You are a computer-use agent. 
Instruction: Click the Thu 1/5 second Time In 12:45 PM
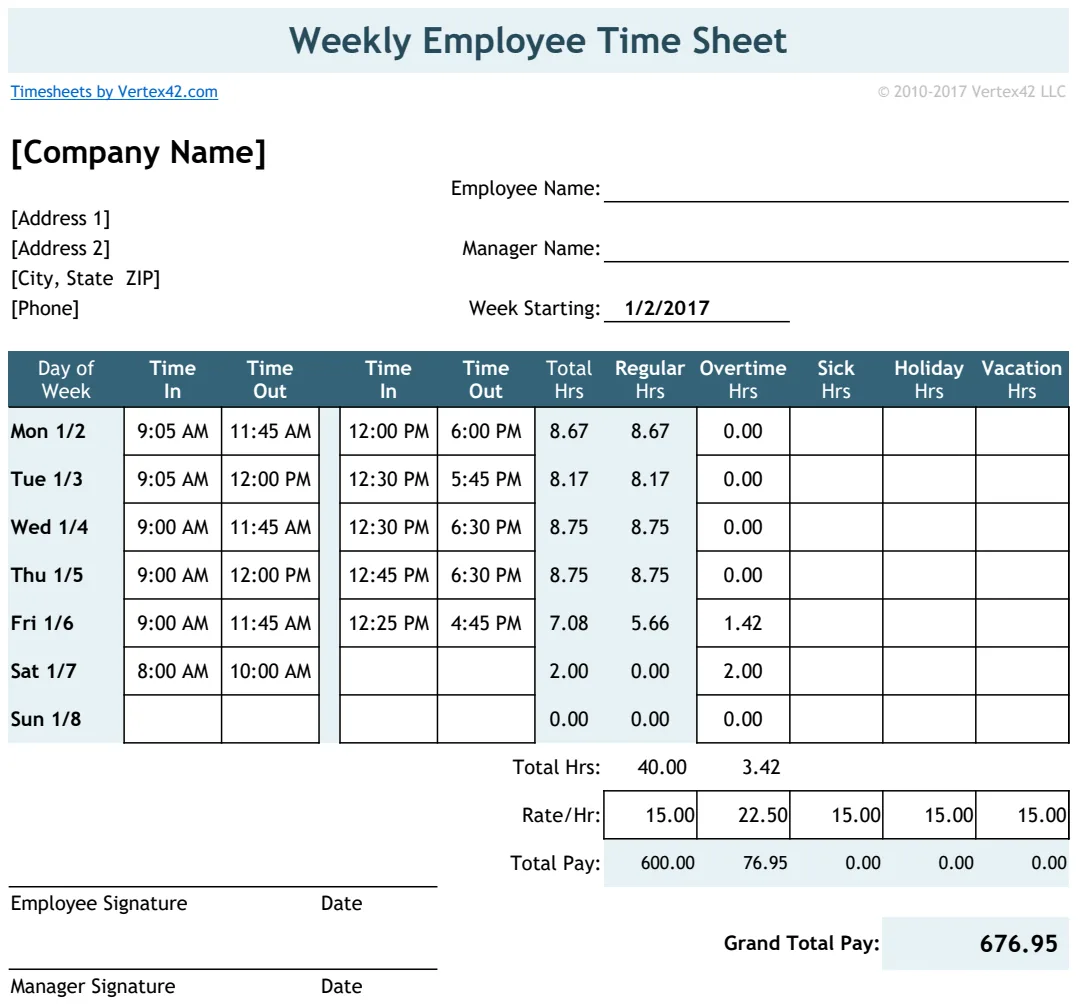pyautogui.click(x=388, y=575)
